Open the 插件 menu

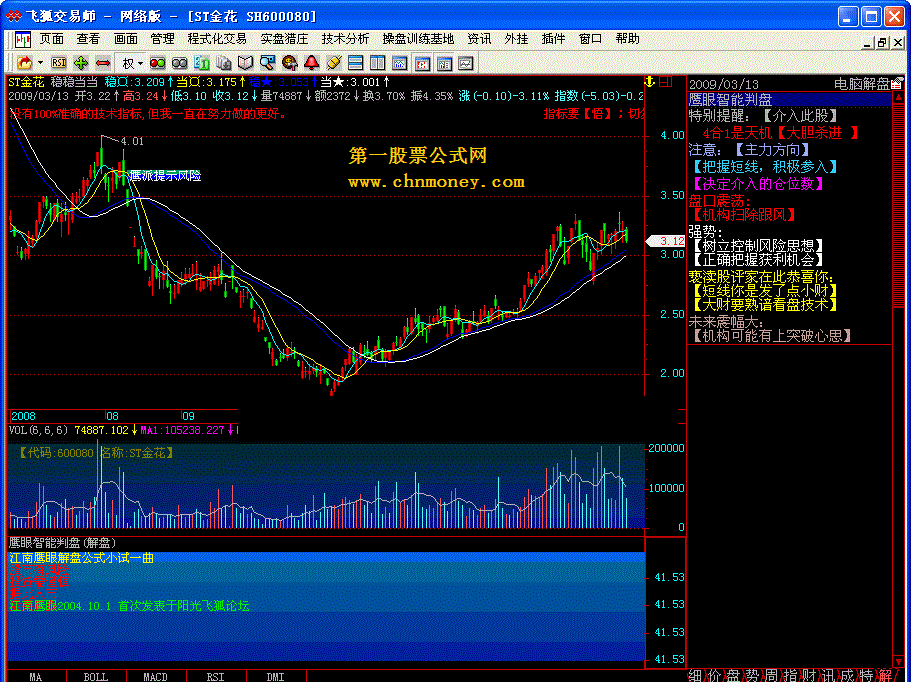point(553,39)
